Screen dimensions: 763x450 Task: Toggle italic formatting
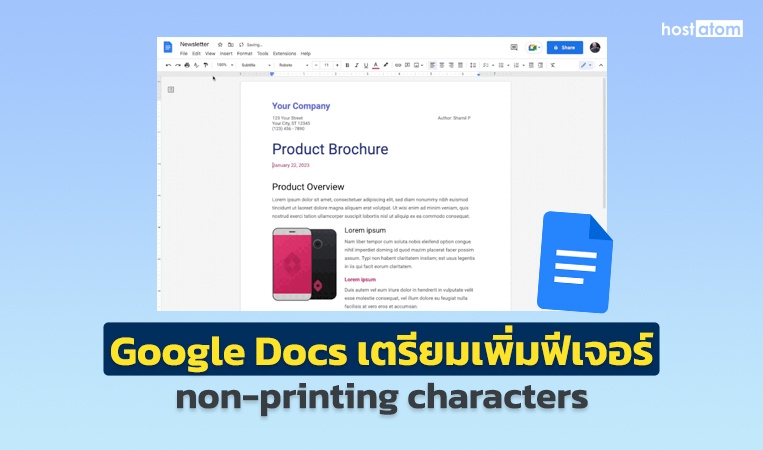[357, 65]
